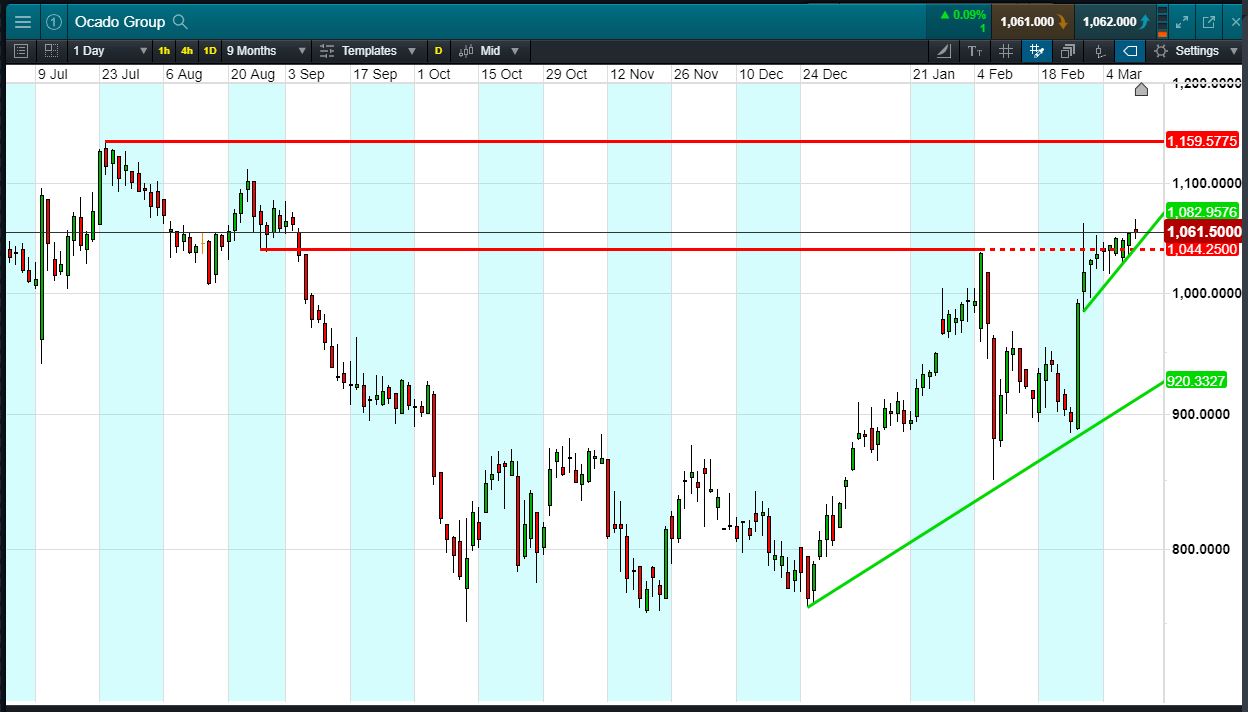Switch to the 1h timeframe
The image size is (1248, 712).
(x=164, y=50)
